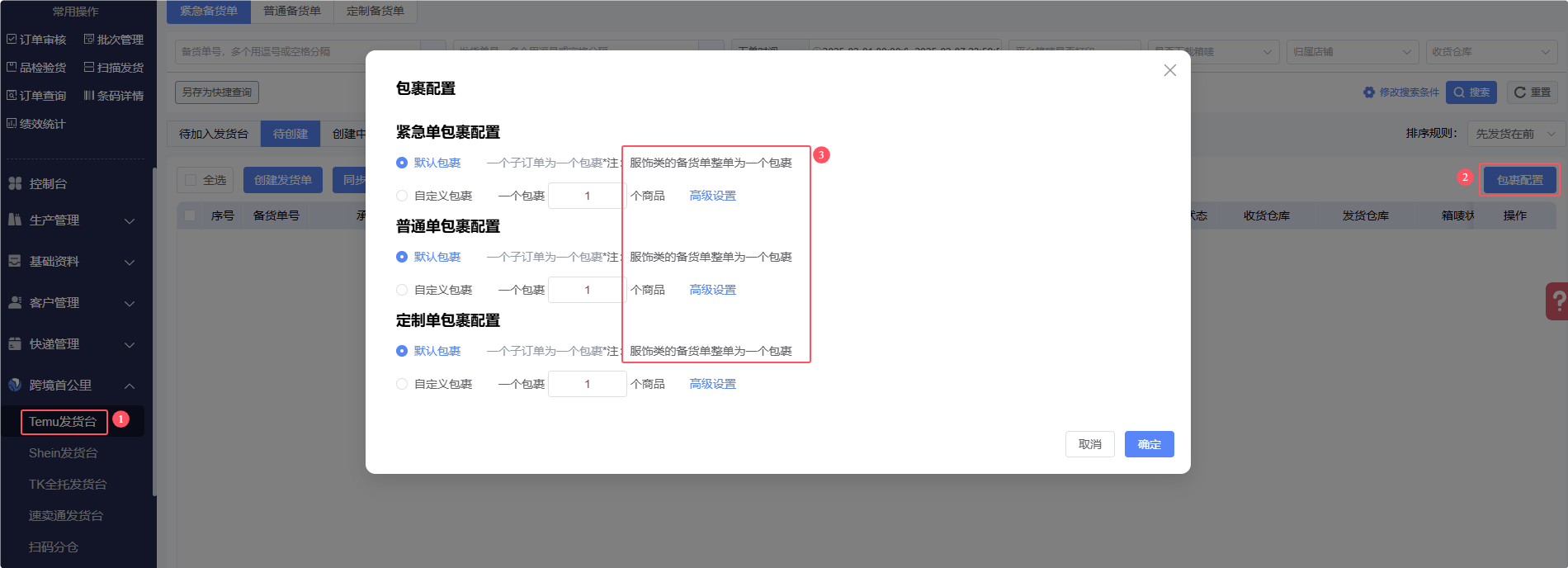Select 默认包裹 under 定制单包裹配置
The image size is (1568, 568).
point(428,351)
